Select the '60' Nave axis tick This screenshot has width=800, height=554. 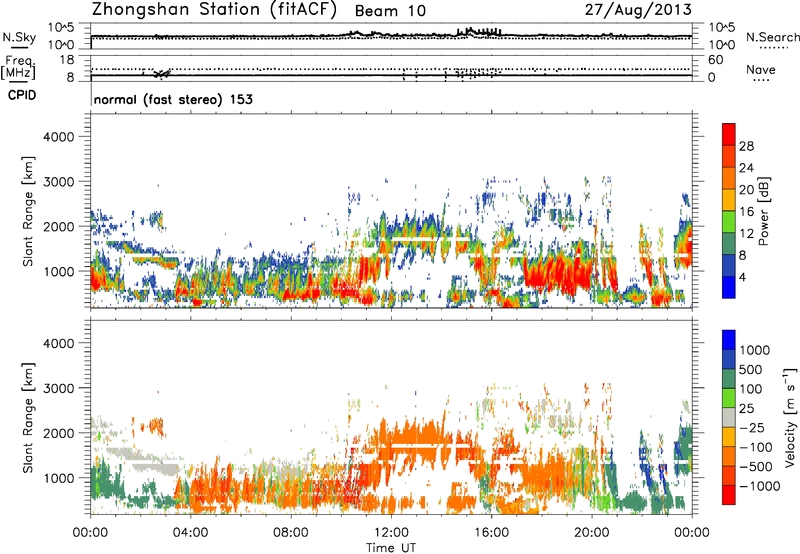click(715, 60)
